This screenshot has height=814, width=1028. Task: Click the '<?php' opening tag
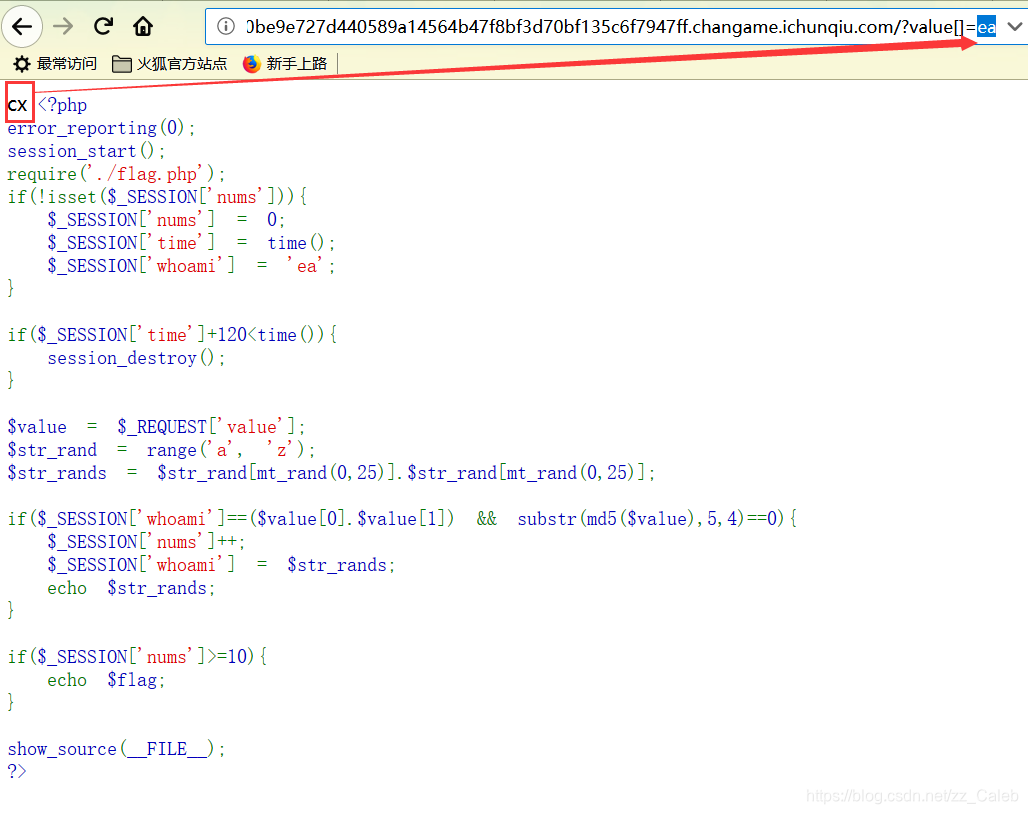pos(62,105)
